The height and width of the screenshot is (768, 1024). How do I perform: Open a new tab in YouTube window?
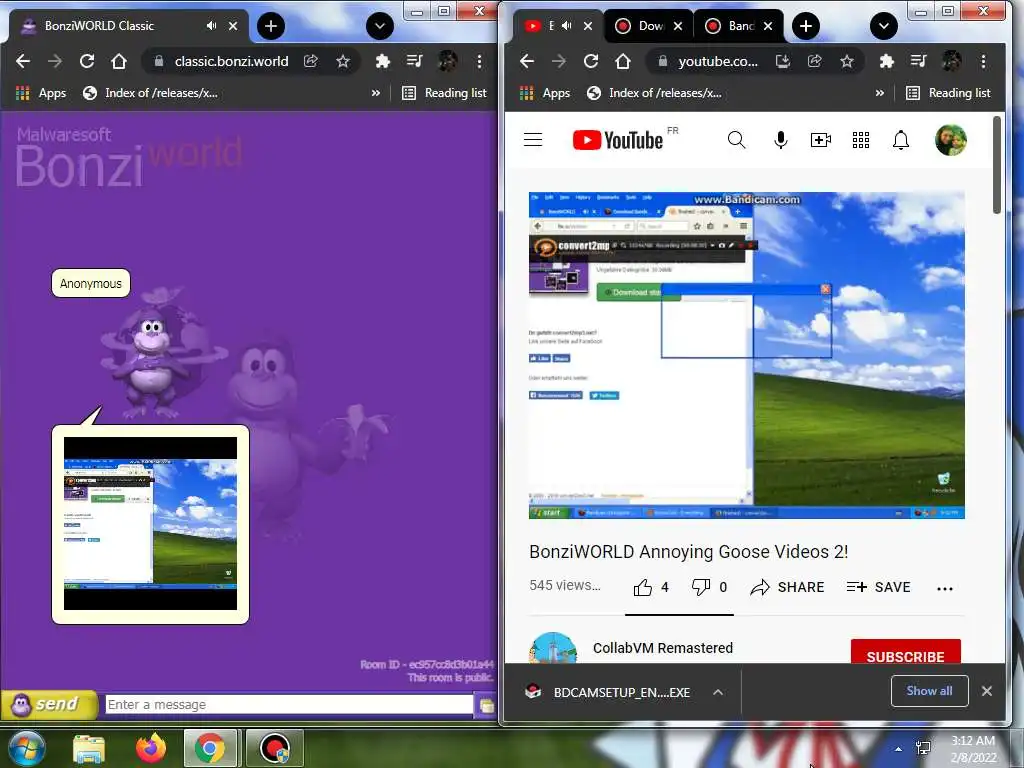(806, 26)
